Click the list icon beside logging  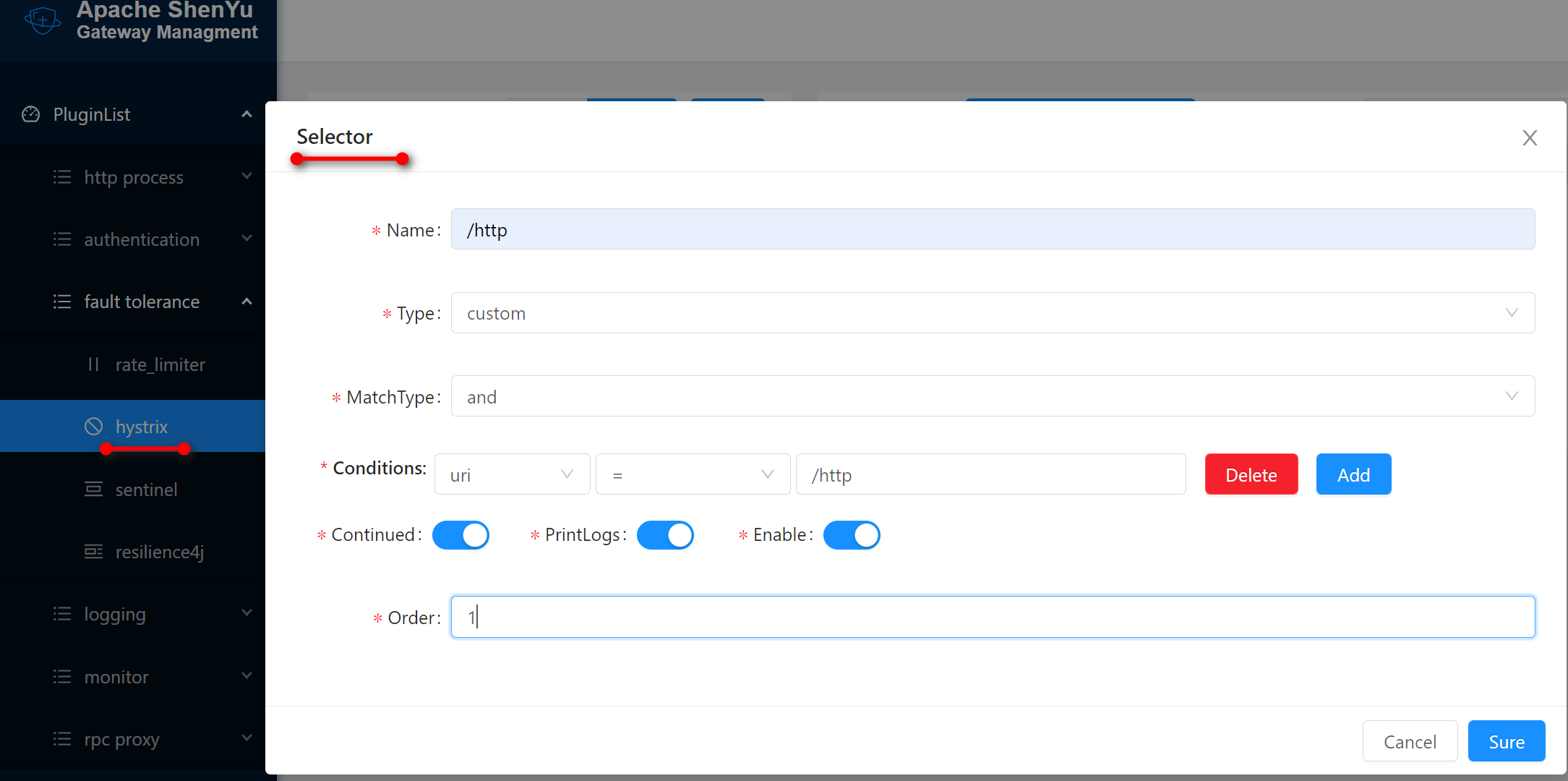62,614
